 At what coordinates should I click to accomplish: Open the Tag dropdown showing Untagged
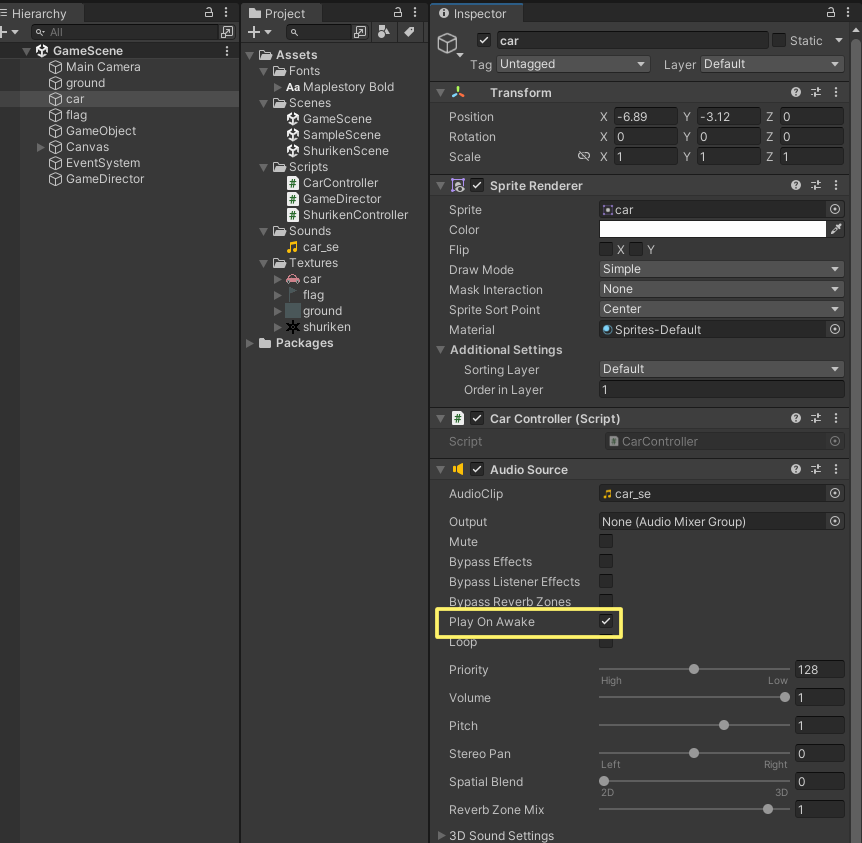point(573,64)
